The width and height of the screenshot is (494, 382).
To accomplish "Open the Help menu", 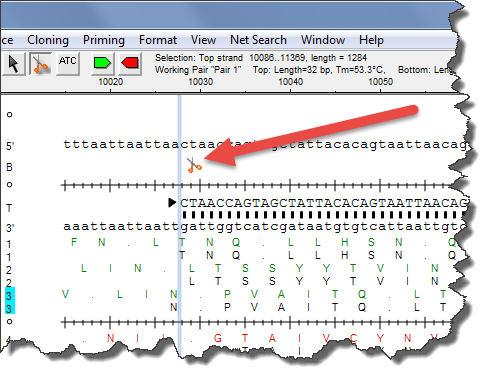I will coord(371,40).
